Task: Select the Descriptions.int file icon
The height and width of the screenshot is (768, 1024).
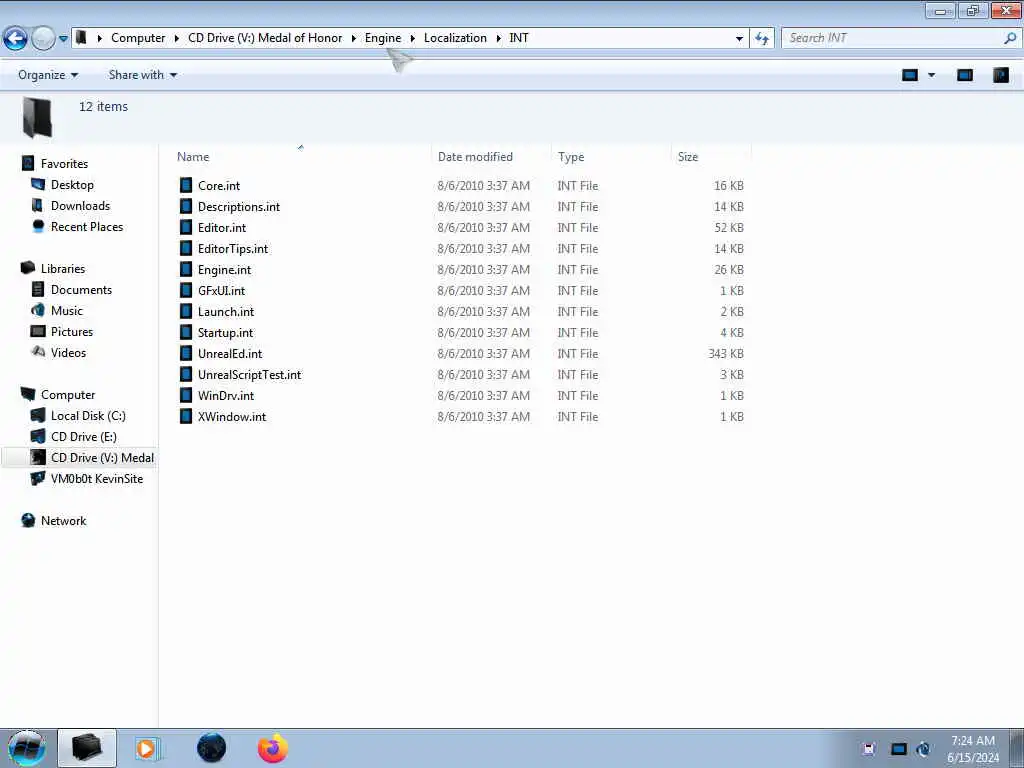Action: tap(185, 206)
